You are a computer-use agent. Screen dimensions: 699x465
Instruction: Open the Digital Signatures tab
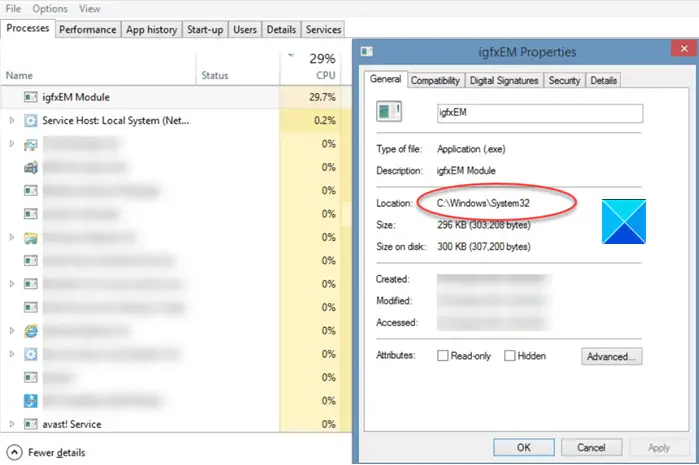tap(504, 80)
